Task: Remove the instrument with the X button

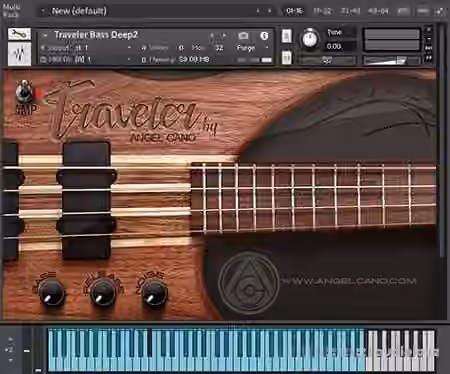Action: pyautogui.click(x=429, y=30)
